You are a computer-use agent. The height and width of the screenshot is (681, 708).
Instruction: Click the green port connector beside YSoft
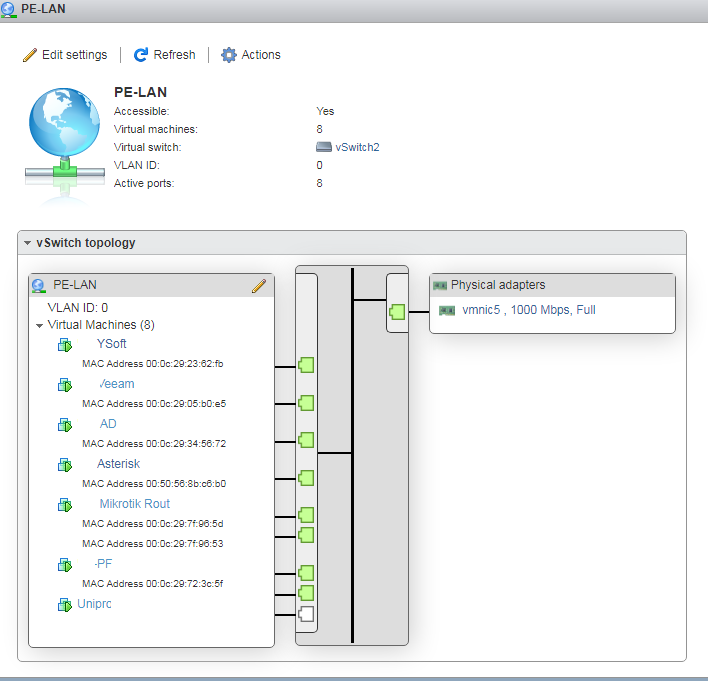point(306,365)
